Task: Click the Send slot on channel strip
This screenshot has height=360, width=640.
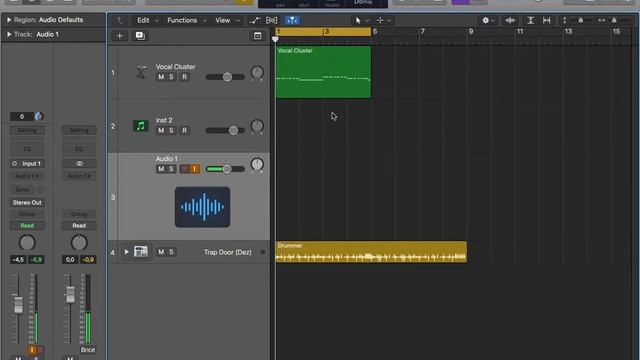Action: (22, 189)
